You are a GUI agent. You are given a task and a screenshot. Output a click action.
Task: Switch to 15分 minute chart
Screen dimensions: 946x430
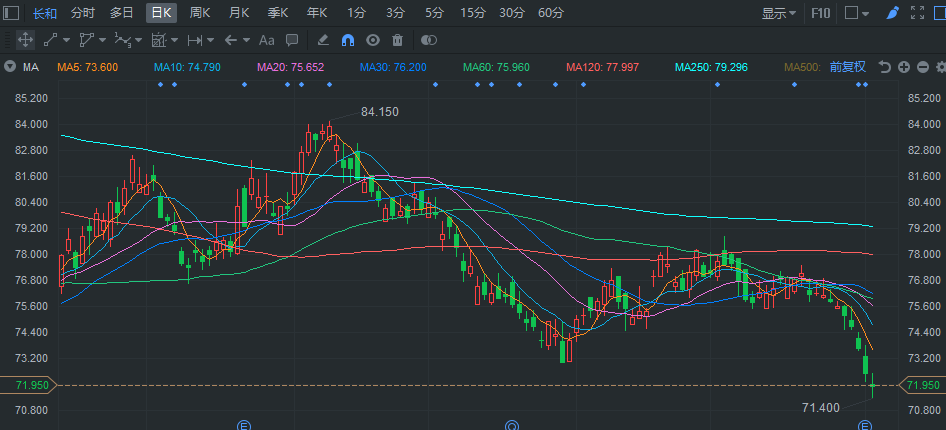pyautogui.click(x=472, y=13)
